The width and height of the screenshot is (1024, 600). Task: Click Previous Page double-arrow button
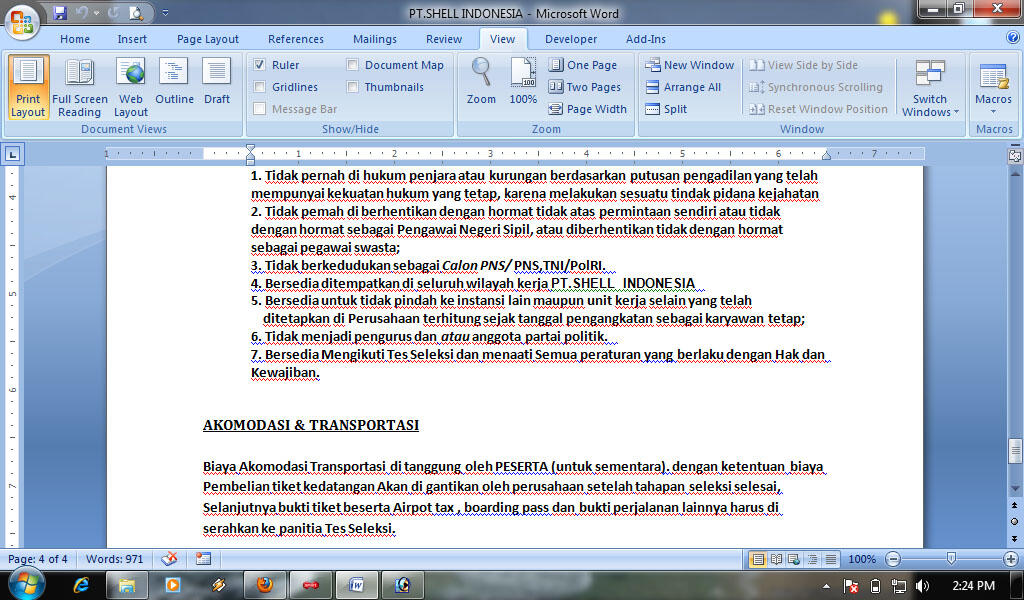click(x=1014, y=505)
